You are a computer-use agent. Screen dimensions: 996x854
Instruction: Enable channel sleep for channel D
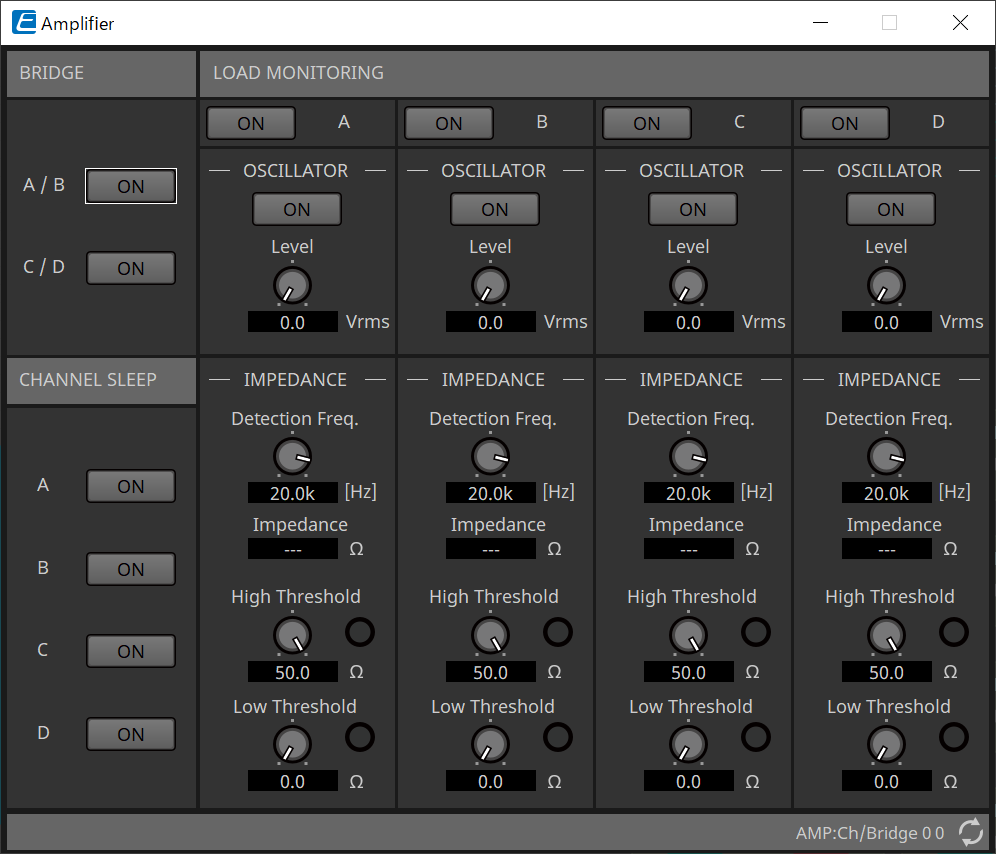pyautogui.click(x=130, y=733)
